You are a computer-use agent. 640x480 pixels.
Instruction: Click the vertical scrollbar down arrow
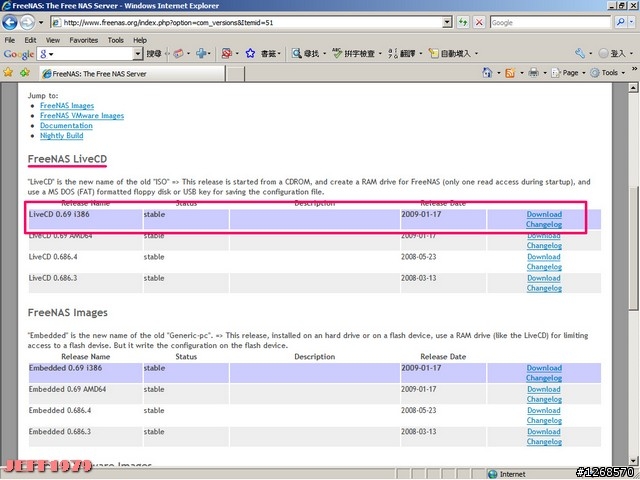click(x=633, y=460)
